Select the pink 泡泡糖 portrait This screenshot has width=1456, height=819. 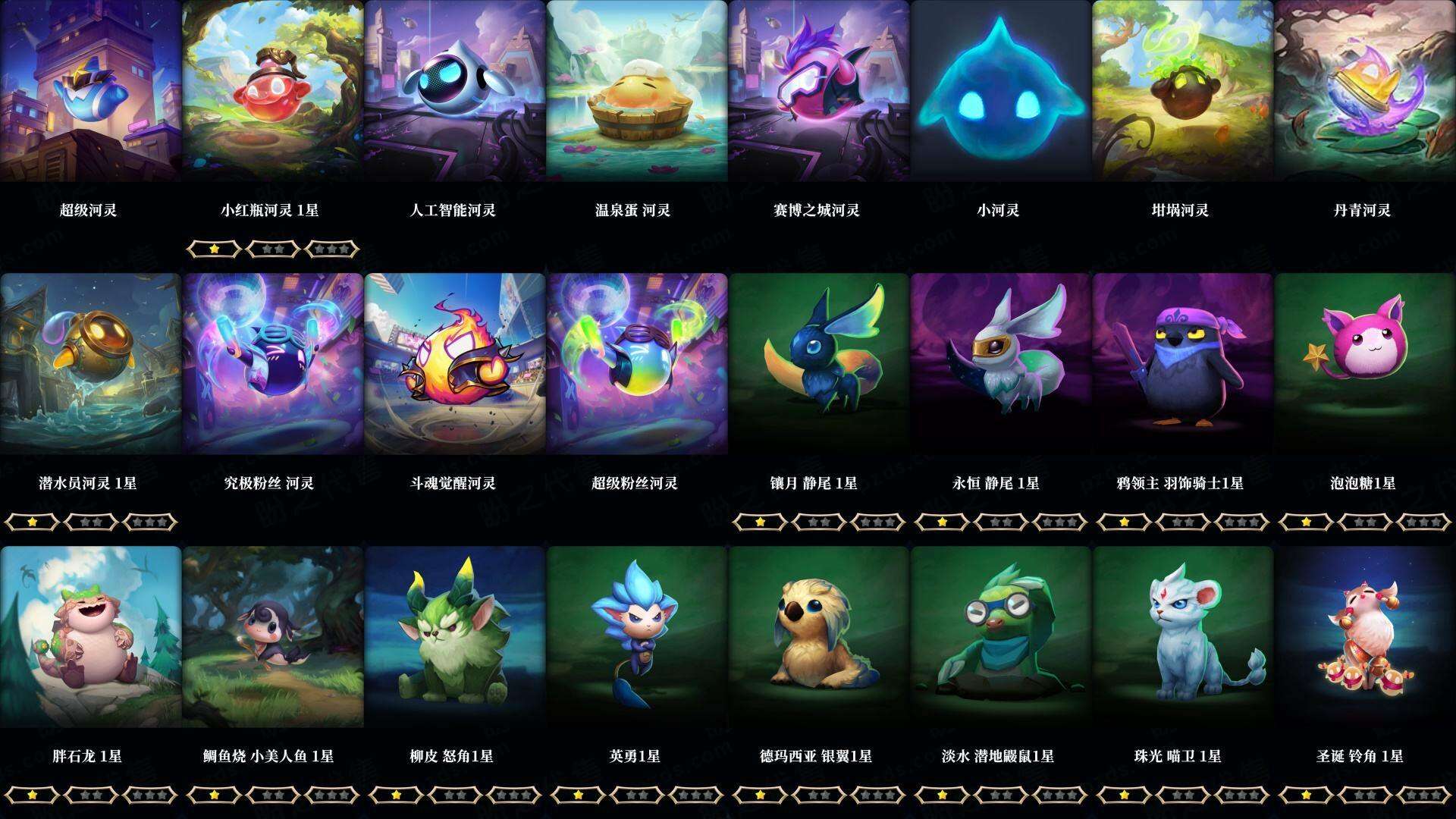[x=1365, y=364]
